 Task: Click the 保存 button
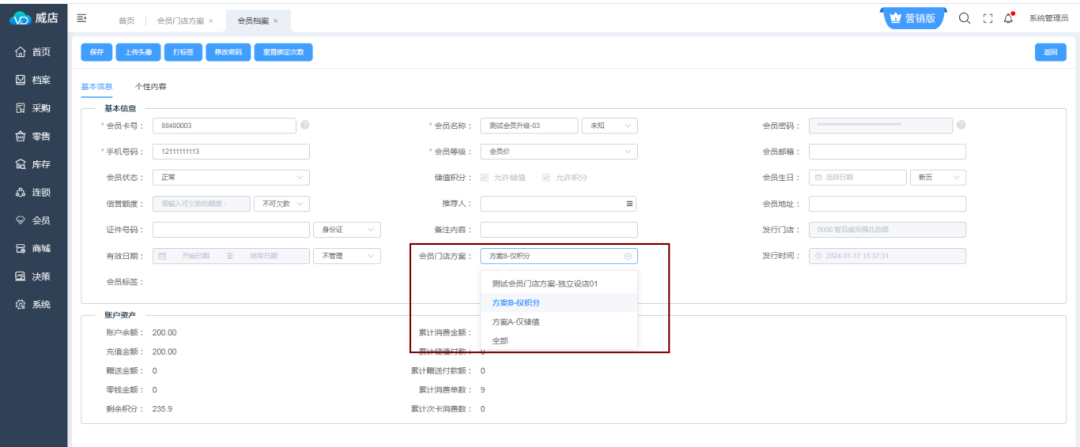click(96, 51)
